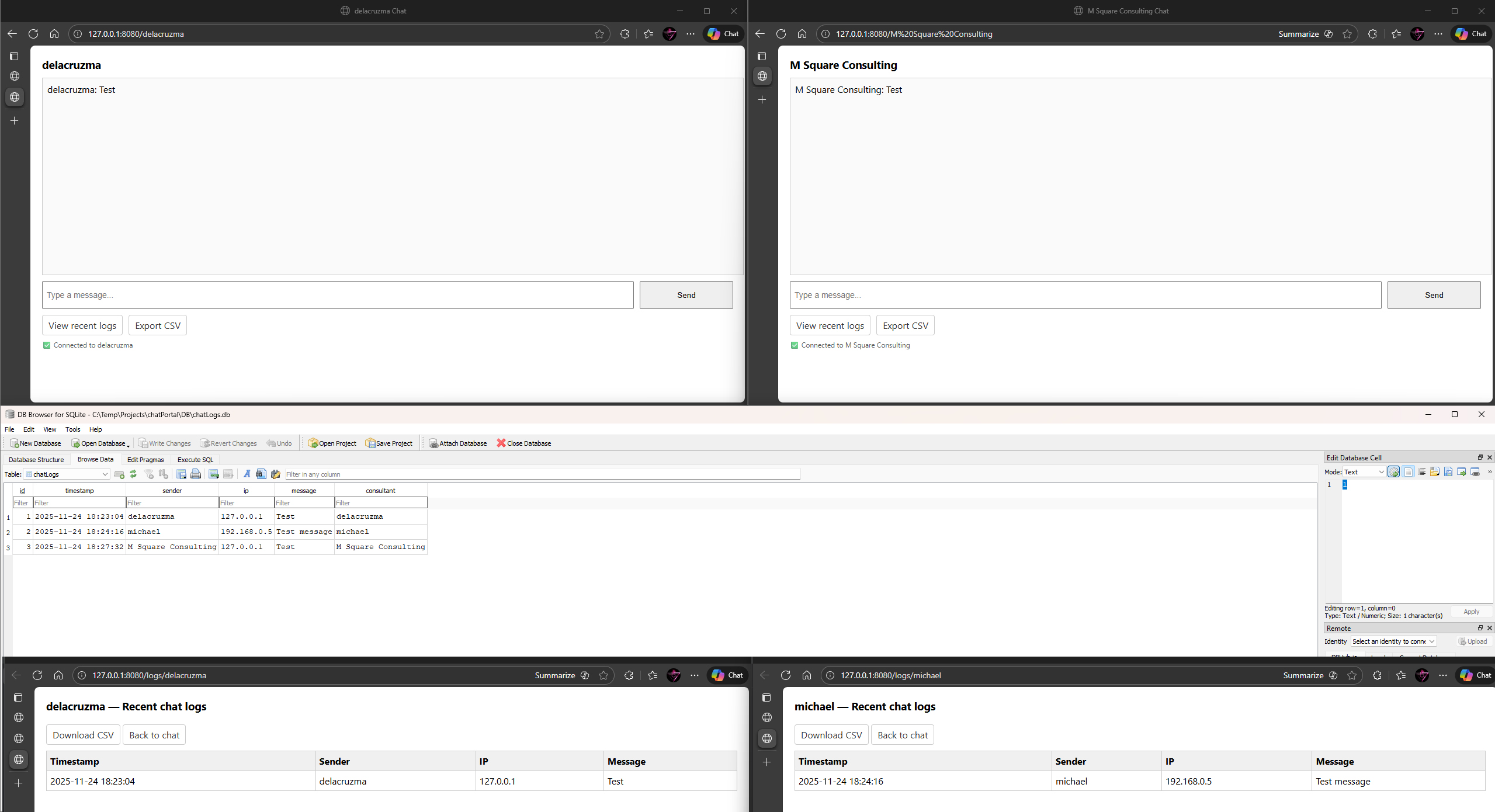Click M Square Consulting message input box
This screenshot has width=1495, height=812.
tap(1085, 295)
